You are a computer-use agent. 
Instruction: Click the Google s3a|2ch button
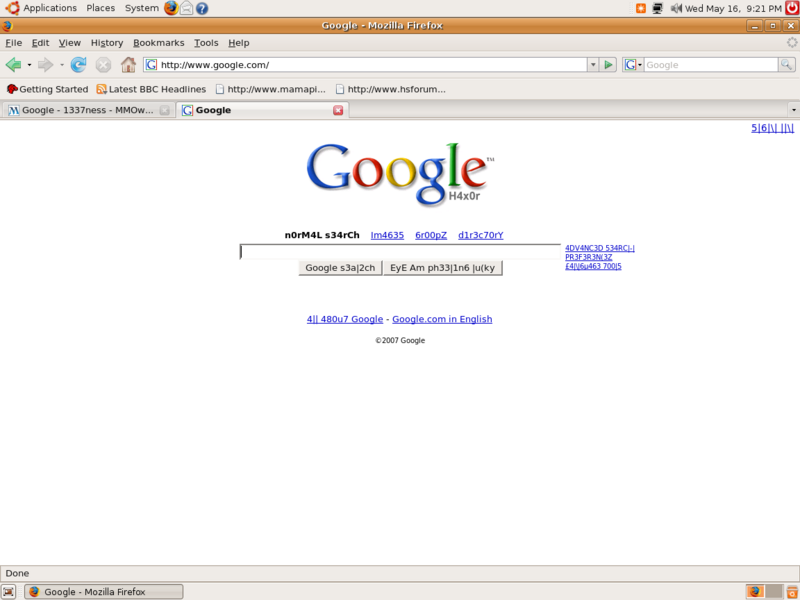pos(340,268)
